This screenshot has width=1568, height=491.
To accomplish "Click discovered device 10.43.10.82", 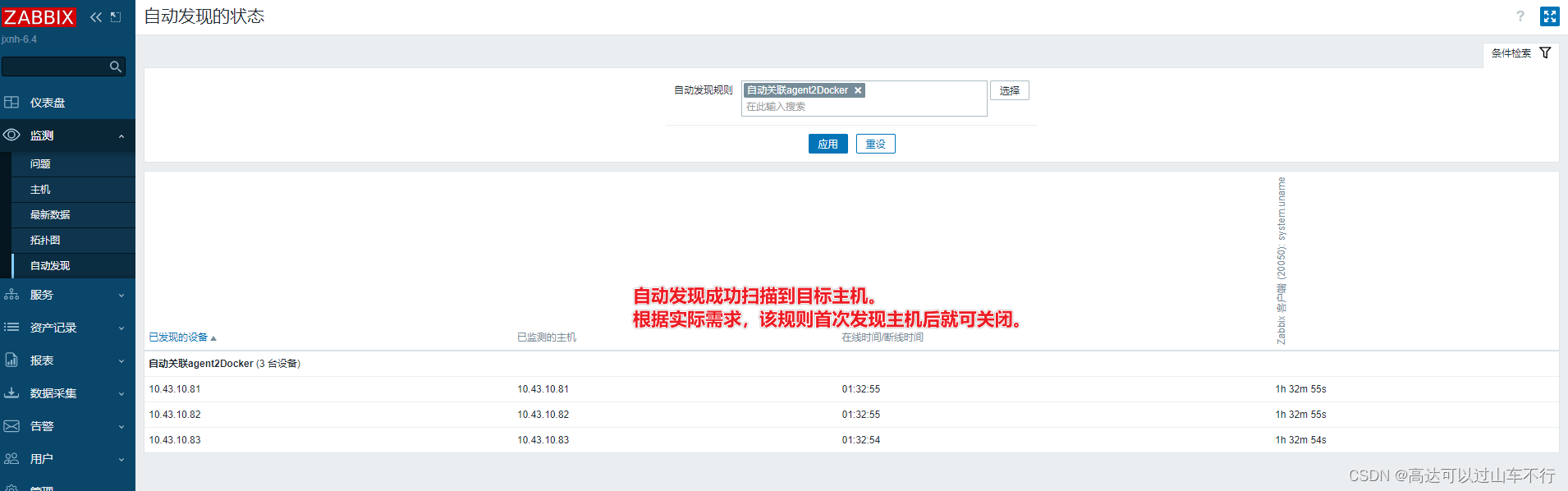I will tap(174, 415).
